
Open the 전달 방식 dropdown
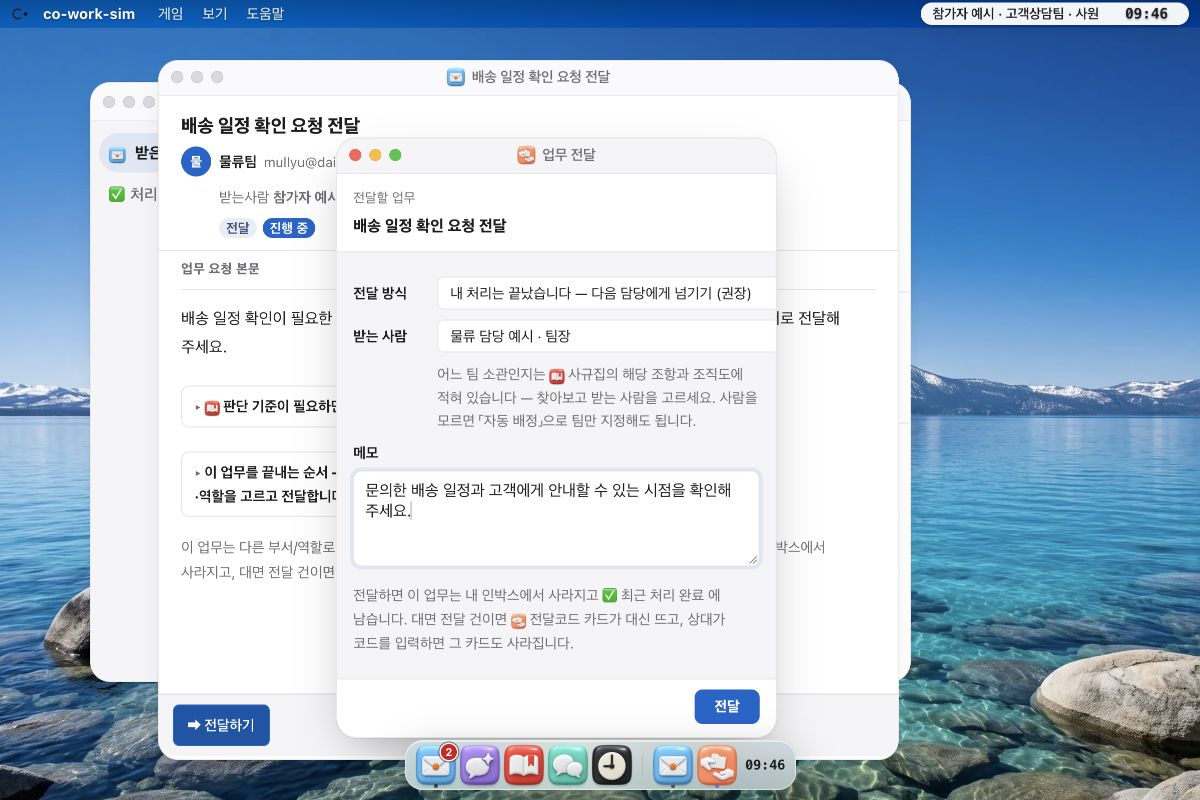[606, 293]
